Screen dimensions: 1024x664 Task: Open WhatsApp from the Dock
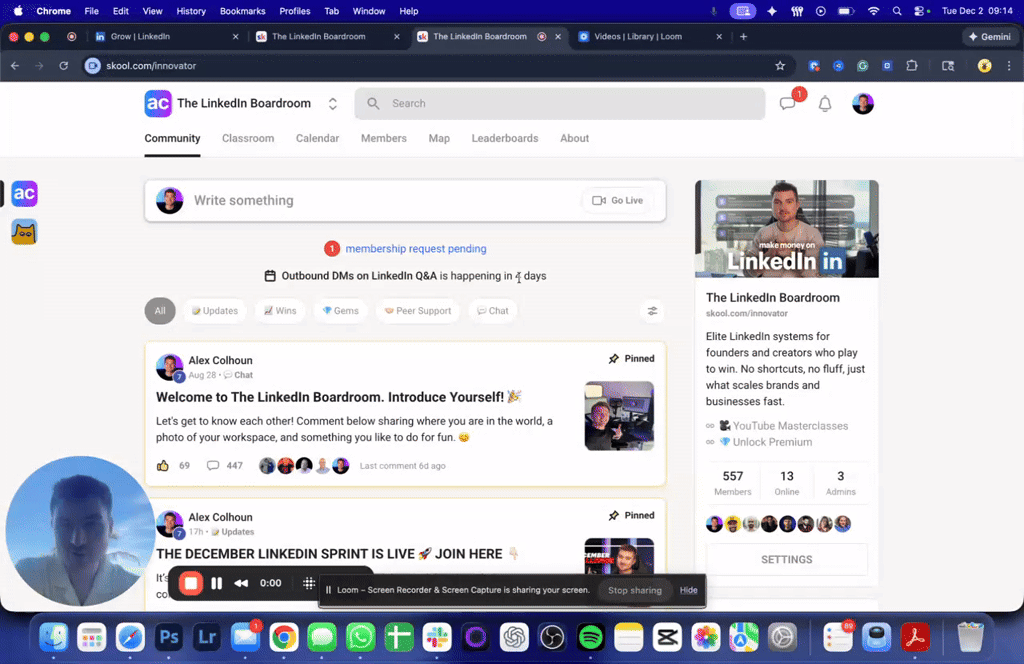tap(360, 637)
